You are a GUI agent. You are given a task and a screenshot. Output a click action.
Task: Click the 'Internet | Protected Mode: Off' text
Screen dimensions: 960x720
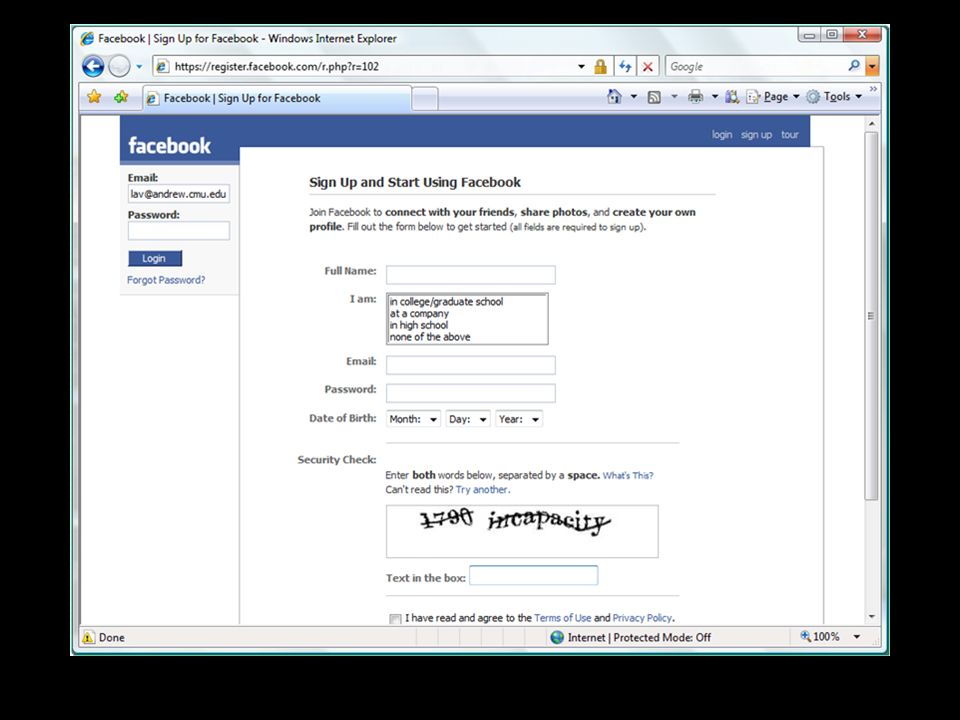pos(639,637)
